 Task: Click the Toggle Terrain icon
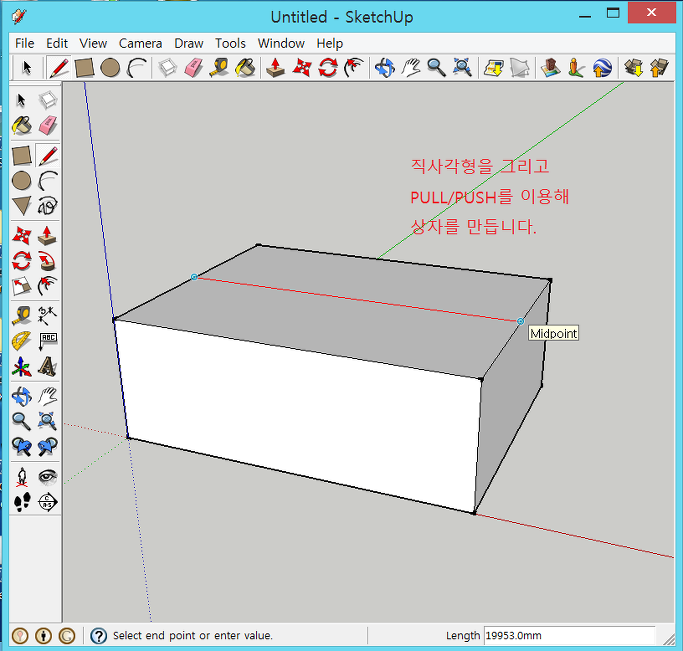coord(519,68)
